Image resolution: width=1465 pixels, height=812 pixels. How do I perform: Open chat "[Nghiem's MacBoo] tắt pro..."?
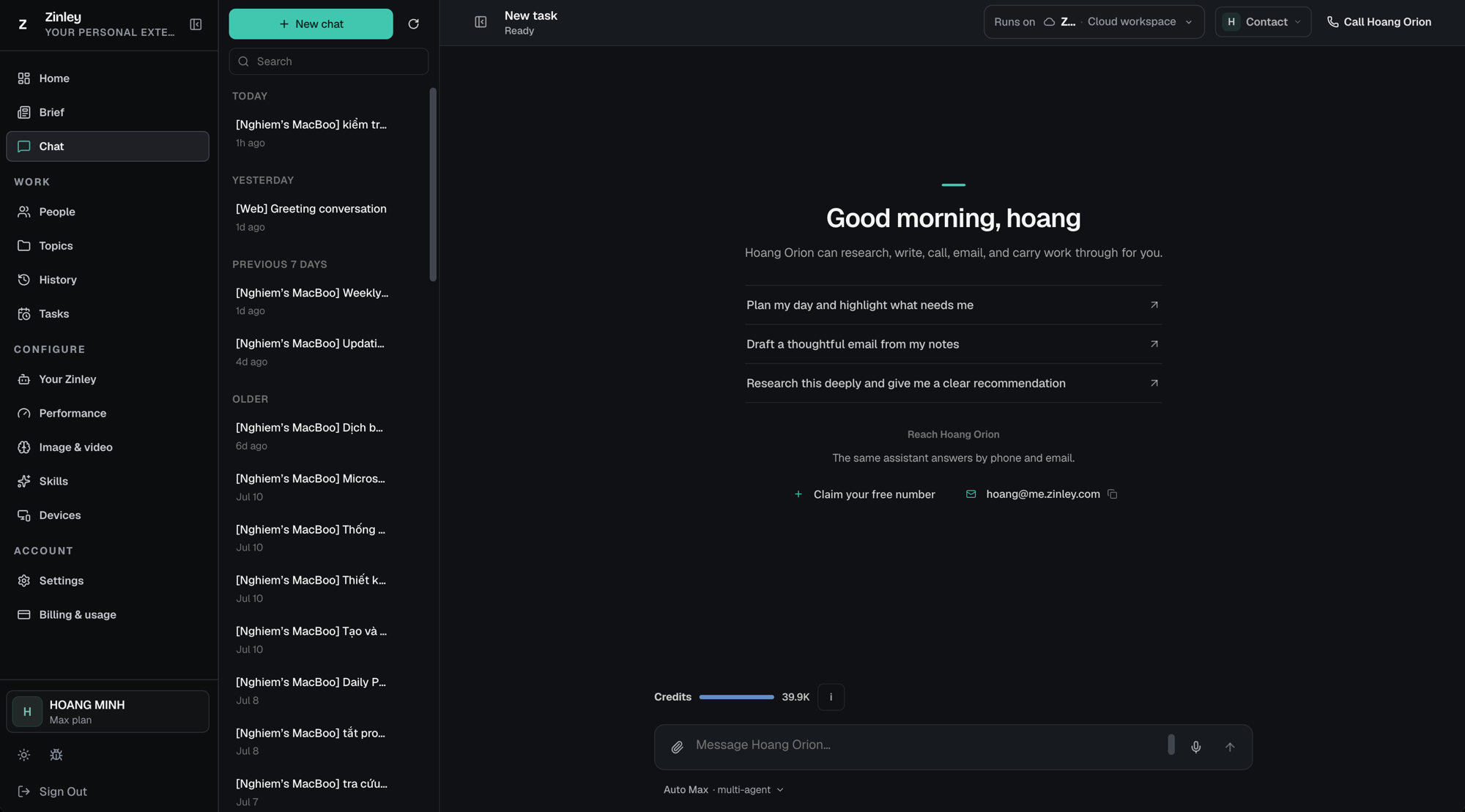click(x=327, y=742)
